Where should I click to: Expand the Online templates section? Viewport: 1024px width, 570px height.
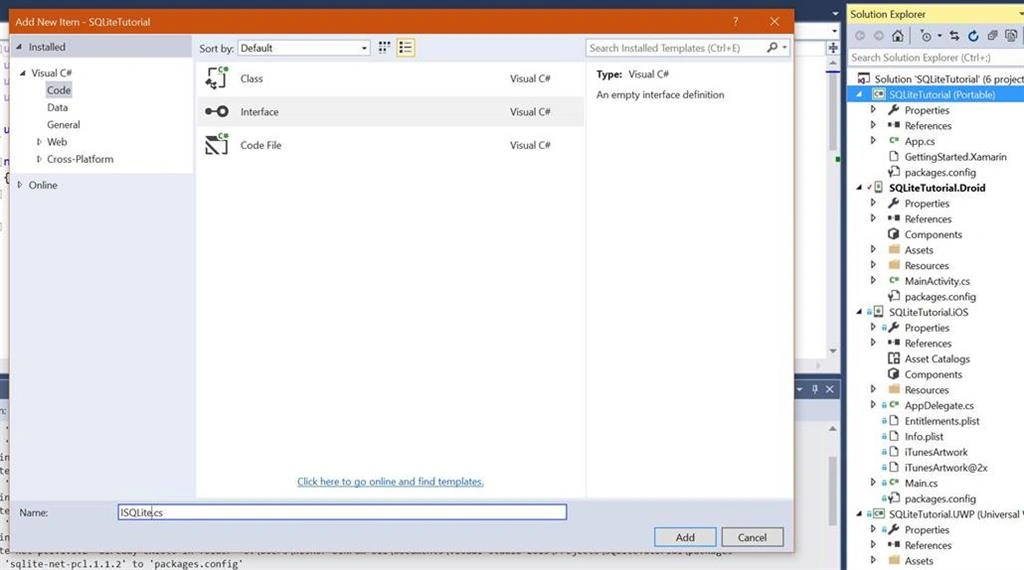coord(20,185)
